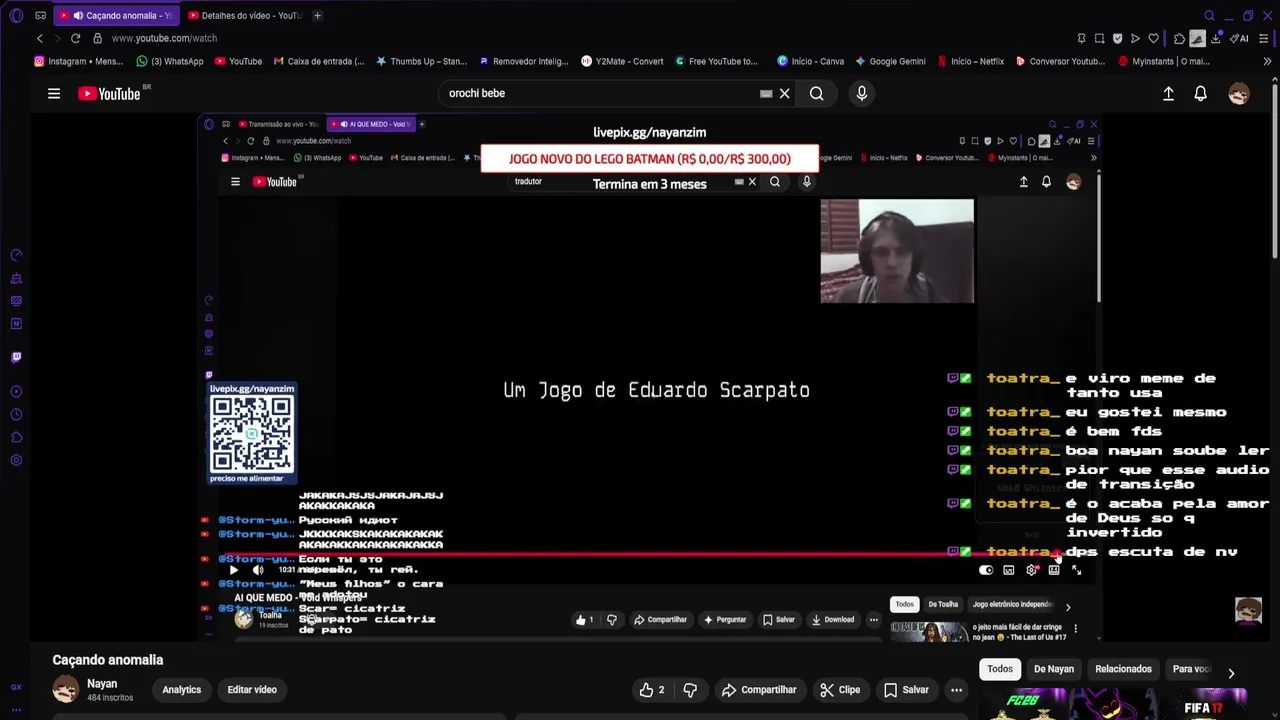
Task: Switch to the Caçando anomalia tab
Action: (116, 15)
